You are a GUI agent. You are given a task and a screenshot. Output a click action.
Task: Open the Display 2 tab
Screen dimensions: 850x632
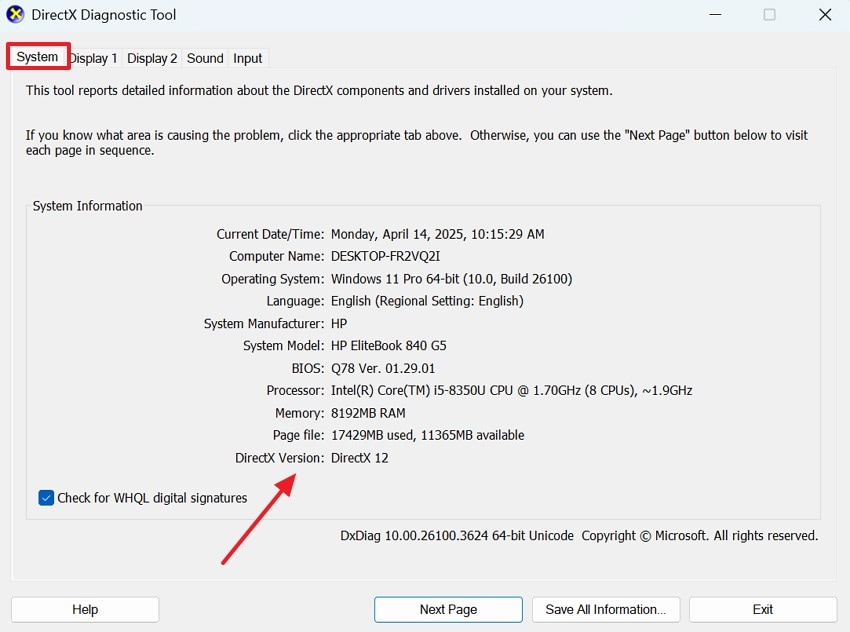point(152,59)
